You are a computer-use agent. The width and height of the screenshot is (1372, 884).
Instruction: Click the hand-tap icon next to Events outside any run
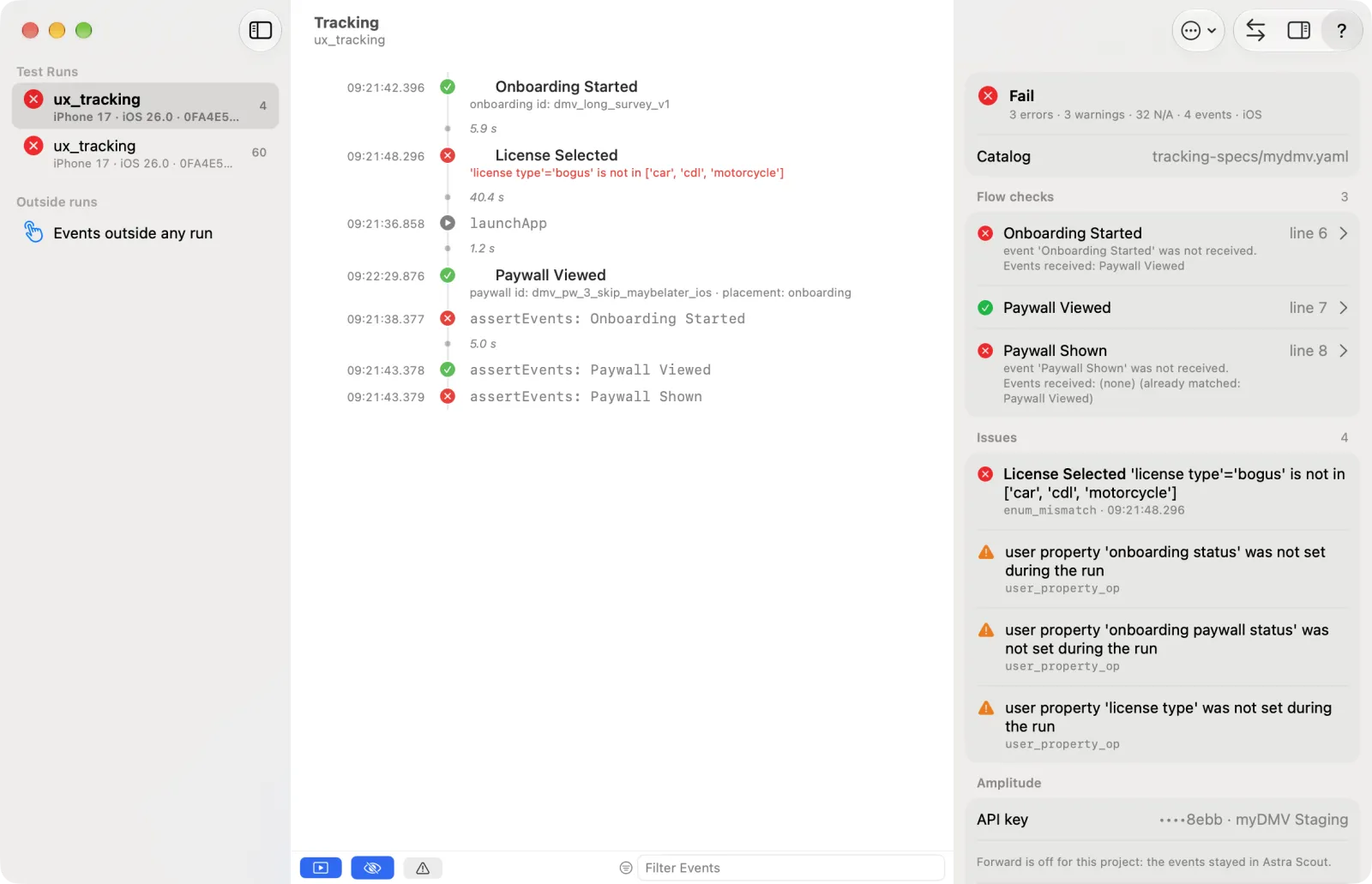point(33,232)
